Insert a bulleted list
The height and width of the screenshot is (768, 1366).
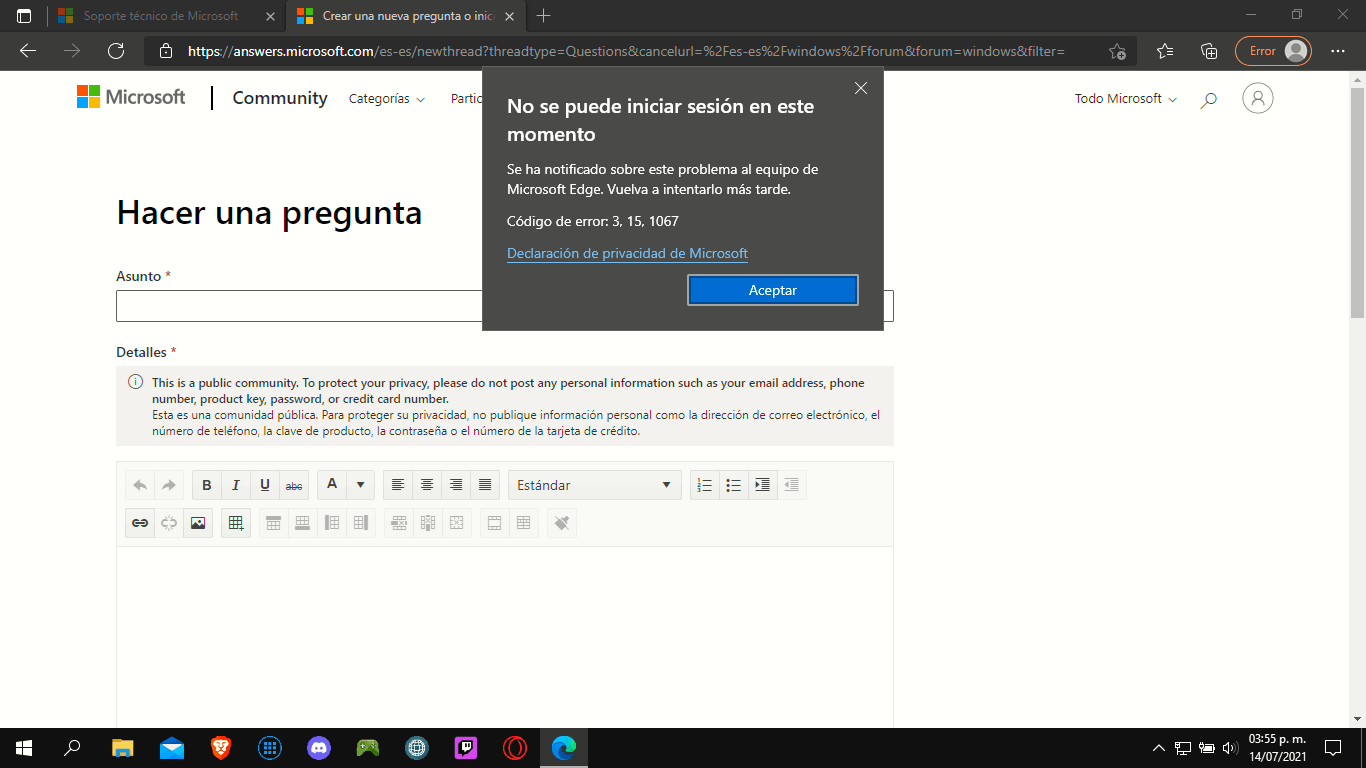pos(734,485)
